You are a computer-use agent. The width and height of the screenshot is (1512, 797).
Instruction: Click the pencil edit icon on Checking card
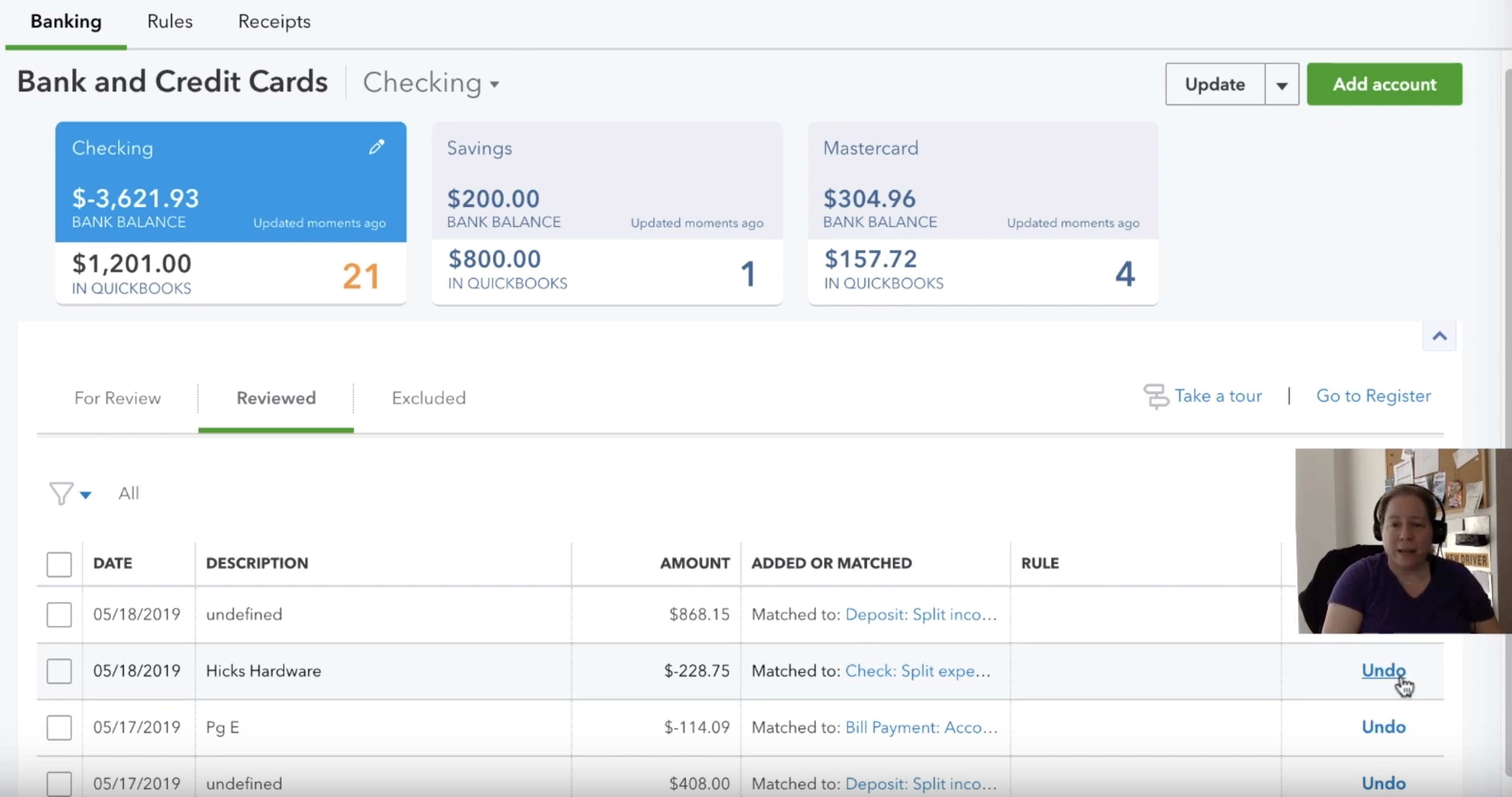point(376,147)
